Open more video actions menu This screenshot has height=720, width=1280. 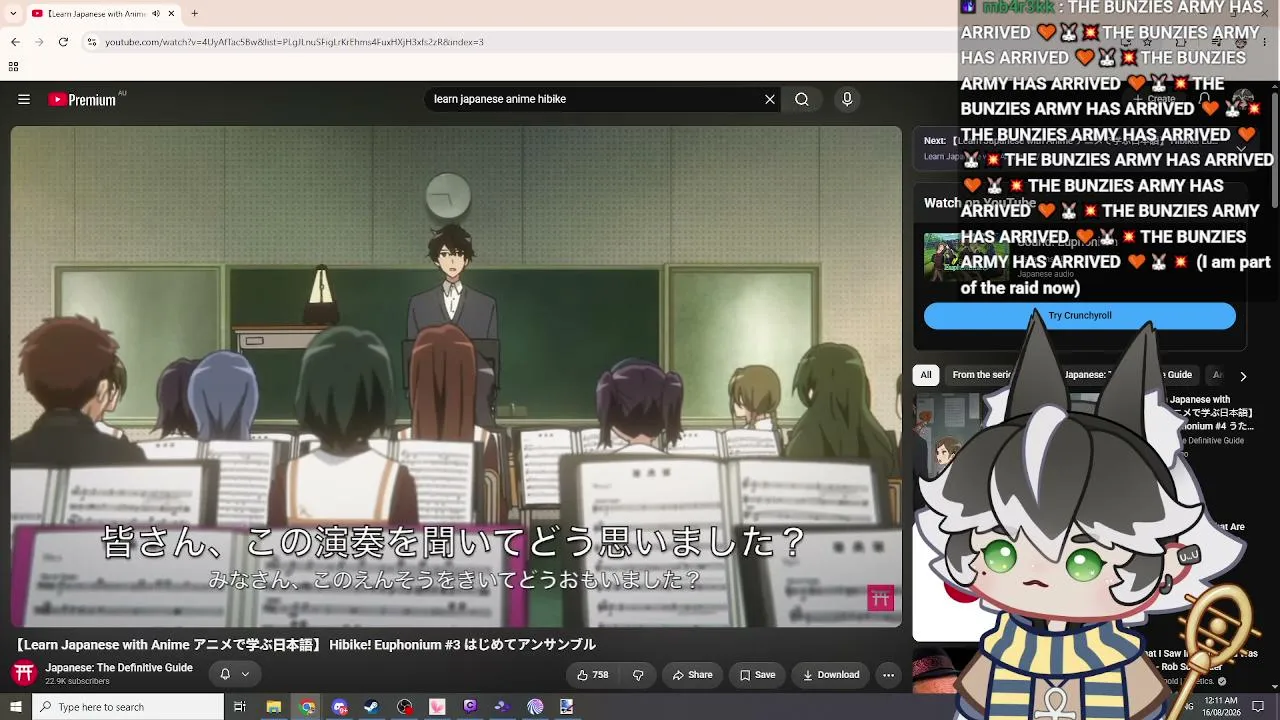[x=888, y=675]
